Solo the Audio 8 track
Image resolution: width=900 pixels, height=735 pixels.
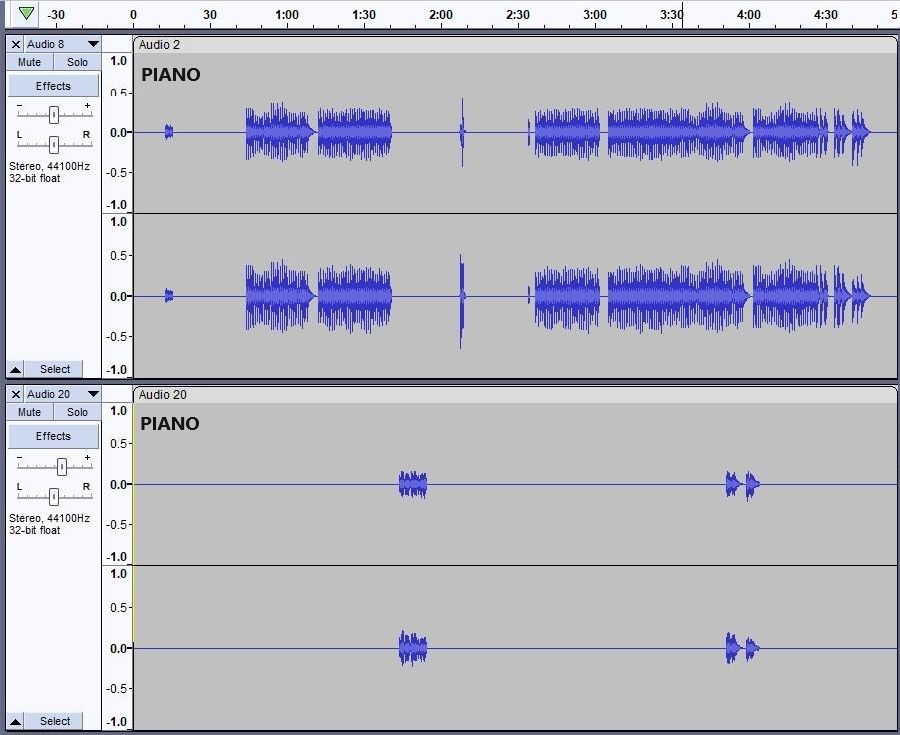click(x=77, y=62)
